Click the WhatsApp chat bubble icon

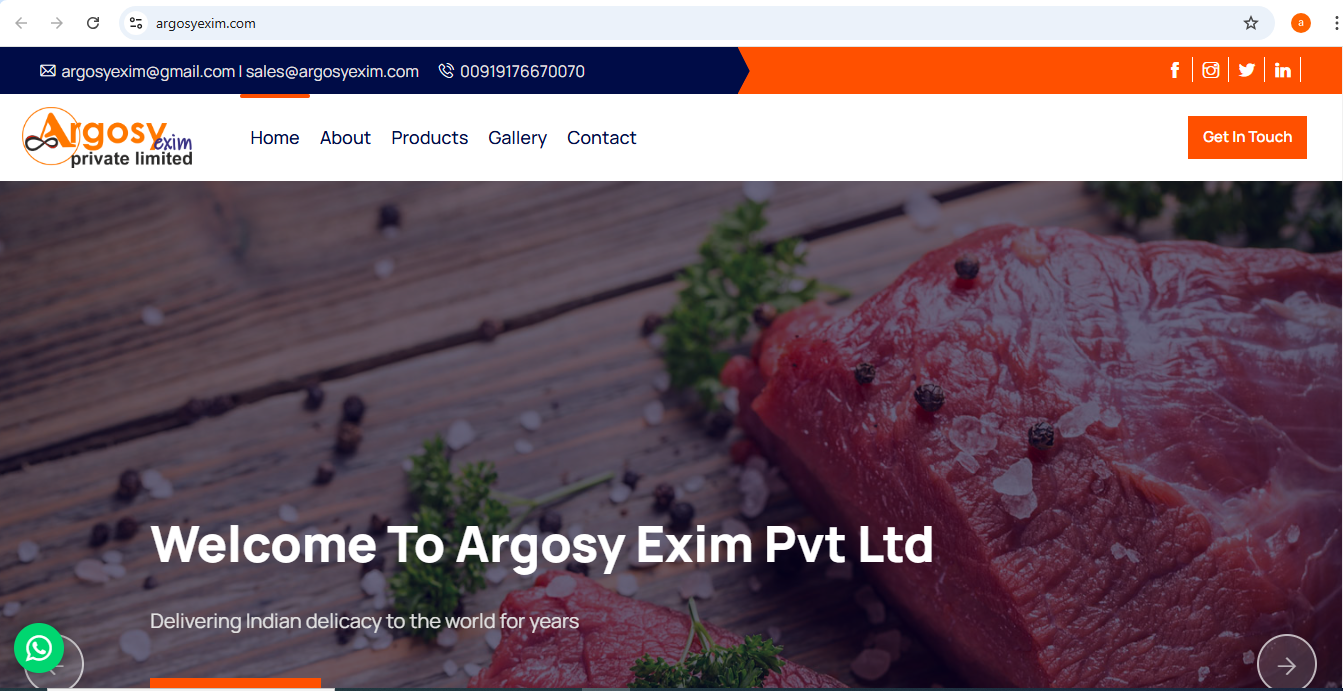coord(39,648)
